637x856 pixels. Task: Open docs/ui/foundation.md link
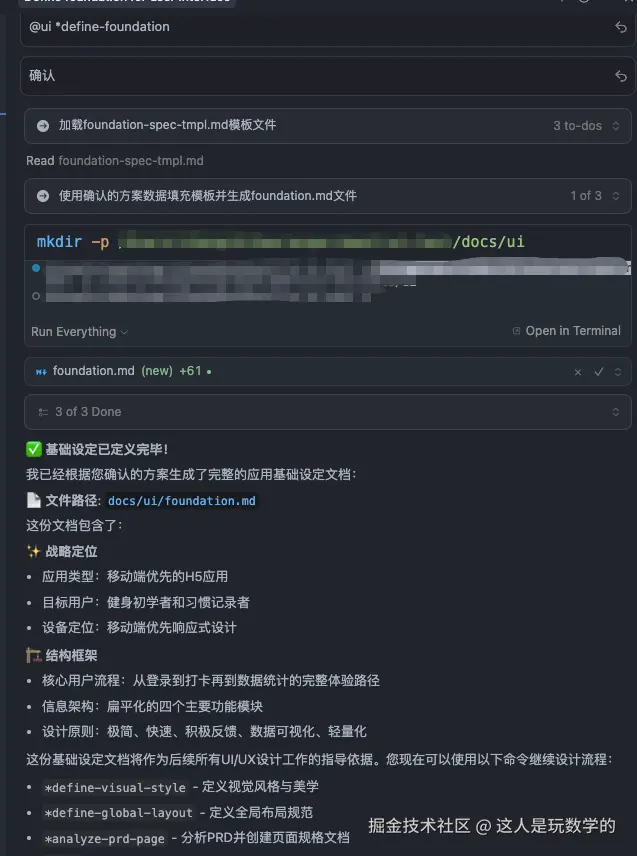[179, 503]
